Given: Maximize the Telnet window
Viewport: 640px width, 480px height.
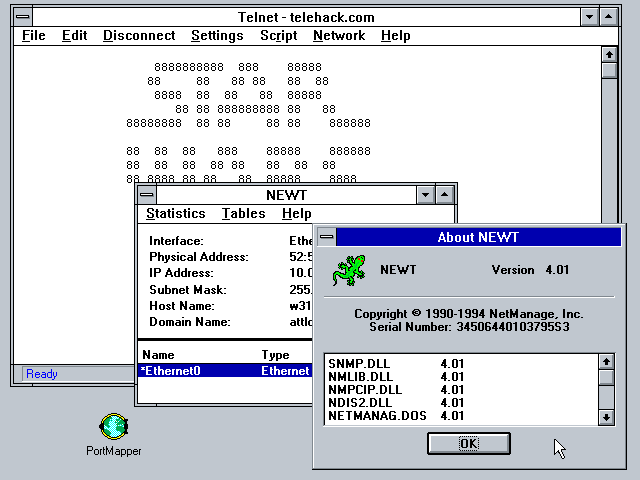Looking at the screenshot, I should (608, 17).
